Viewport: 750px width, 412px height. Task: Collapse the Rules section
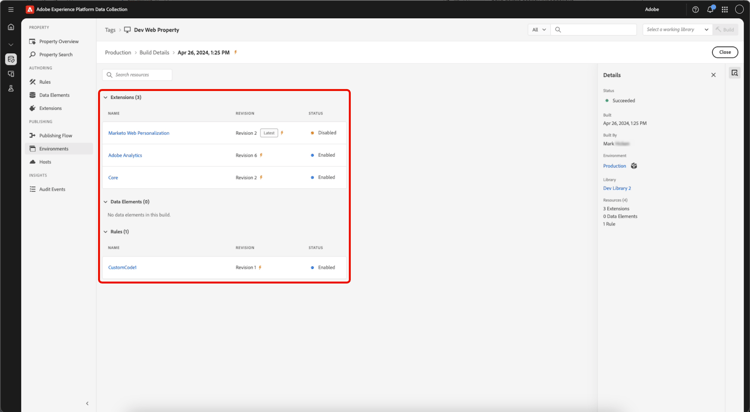tap(106, 232)
